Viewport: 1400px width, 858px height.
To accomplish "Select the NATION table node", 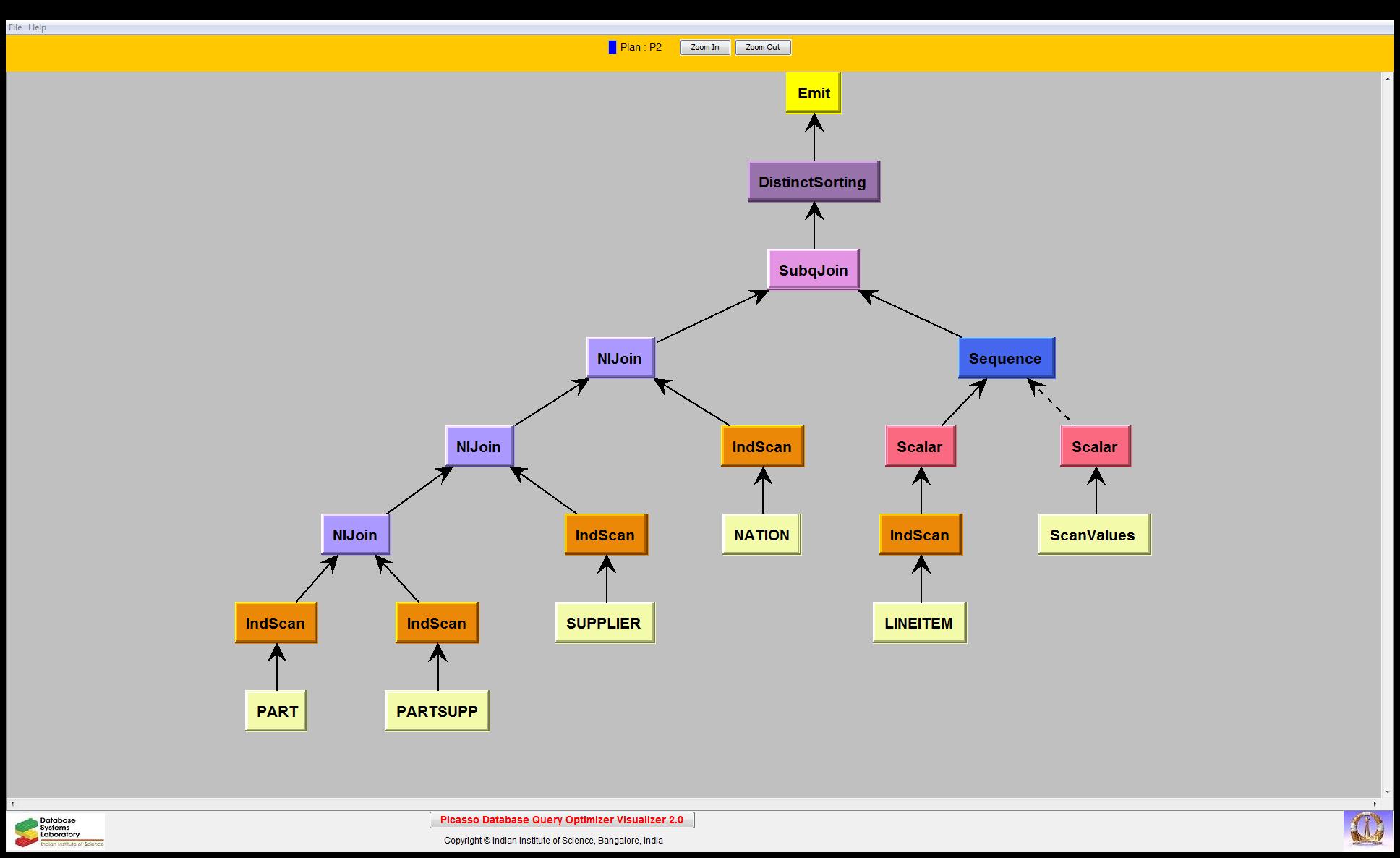I will [761, 535].
